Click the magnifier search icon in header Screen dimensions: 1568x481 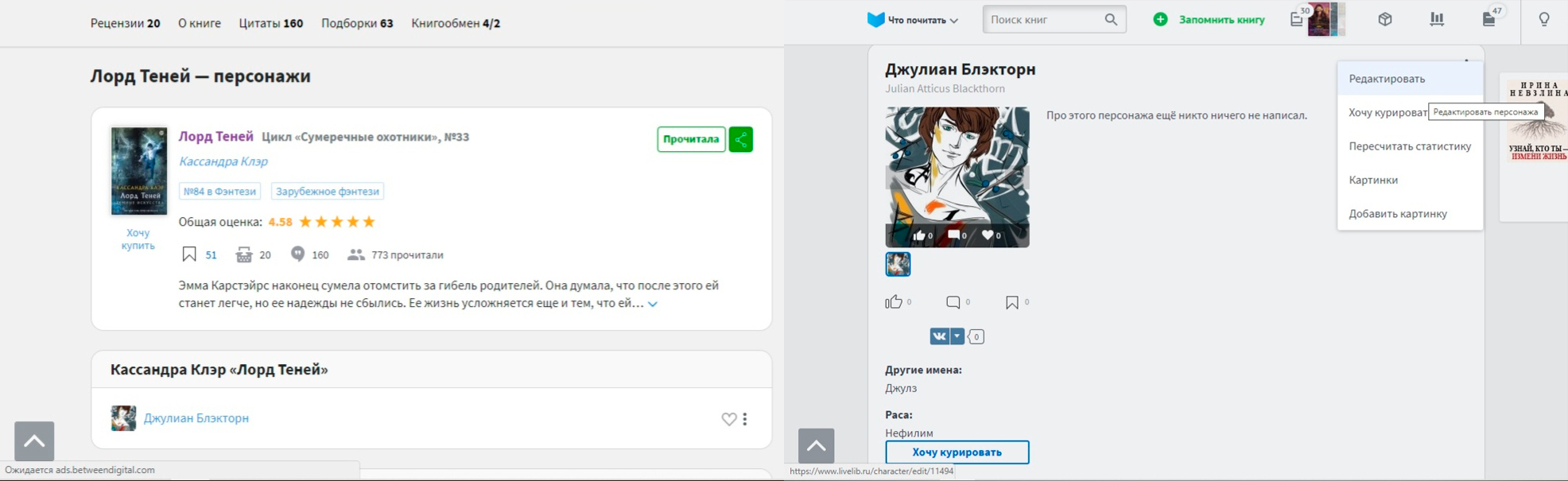coord(1111,20)
